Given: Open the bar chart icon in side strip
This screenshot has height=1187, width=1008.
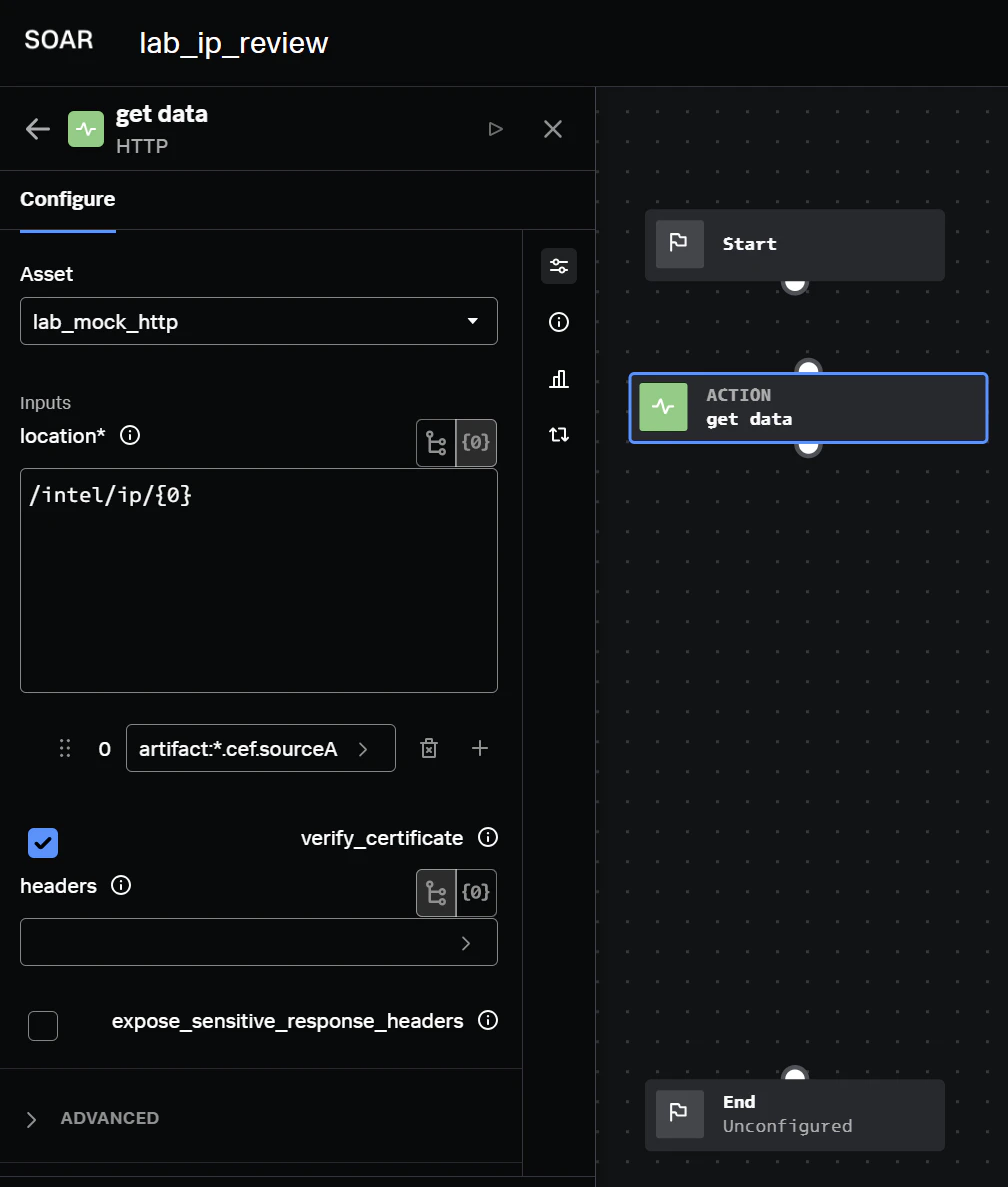Looking at the screenshot, I should tap(559, 379).
